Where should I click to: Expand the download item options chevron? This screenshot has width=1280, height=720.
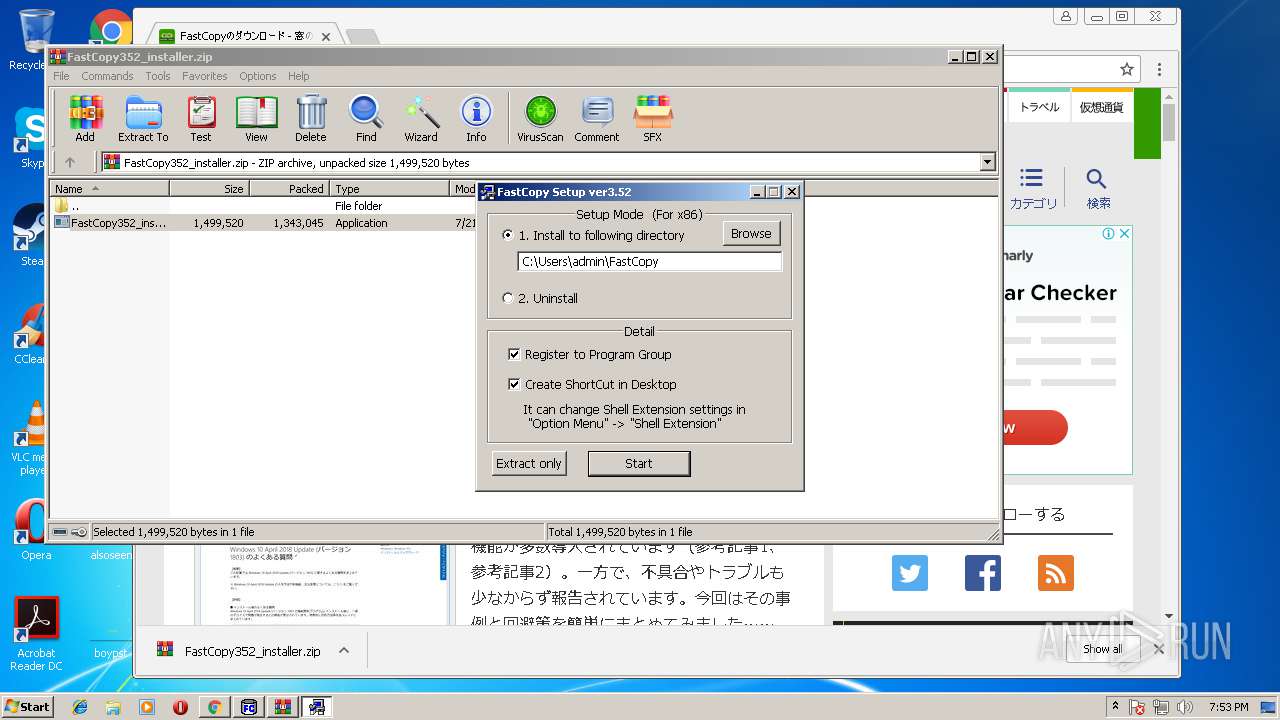pos(344,650)
